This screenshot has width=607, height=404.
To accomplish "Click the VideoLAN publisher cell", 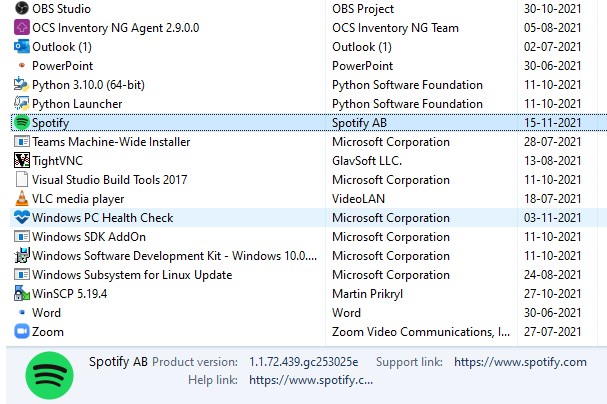I will click(x=358, y=199).
